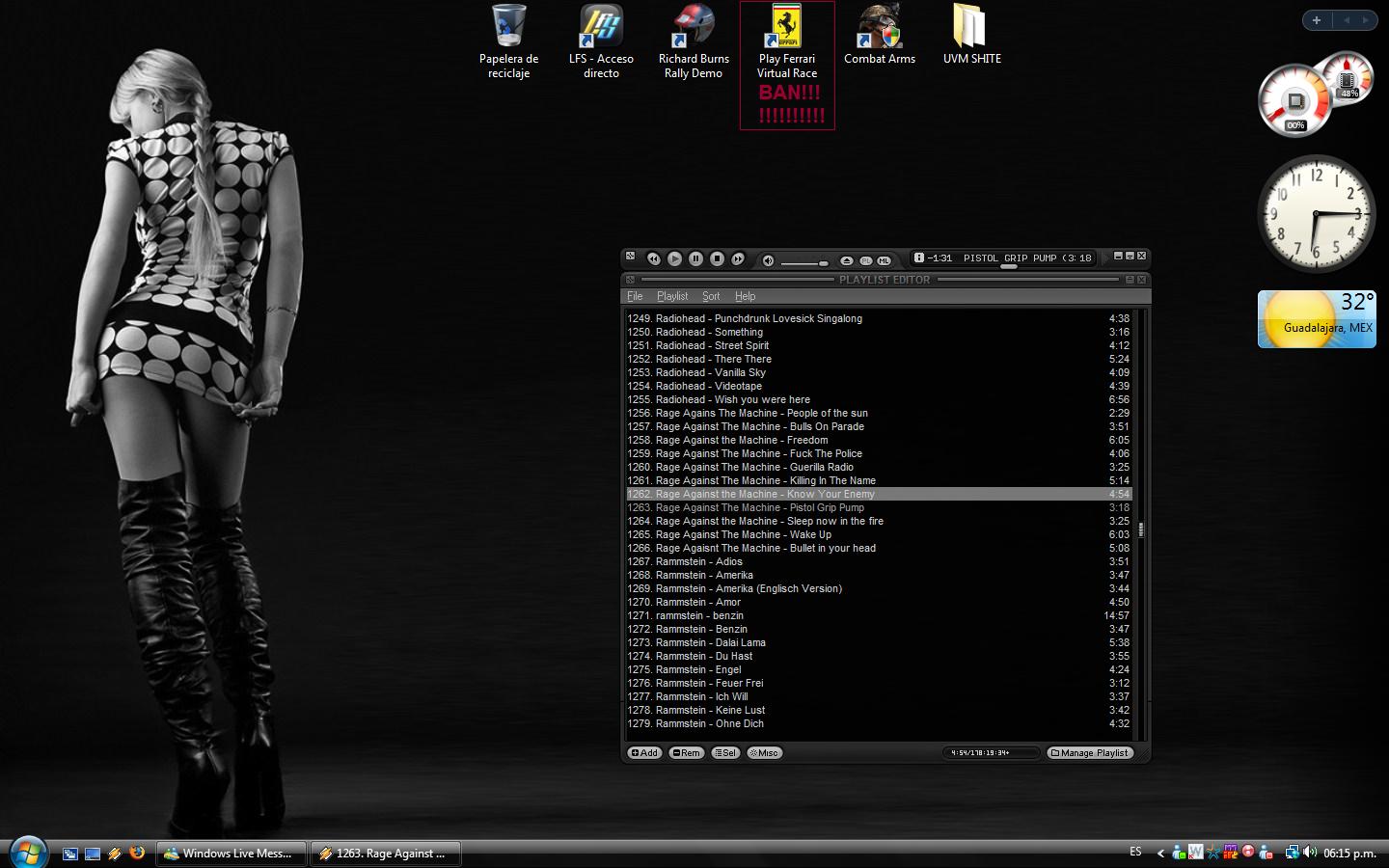The image size is (1389, 868).
Task: Select the Richard Burns Rally Demo shortcut
Action: coord(694,41)
